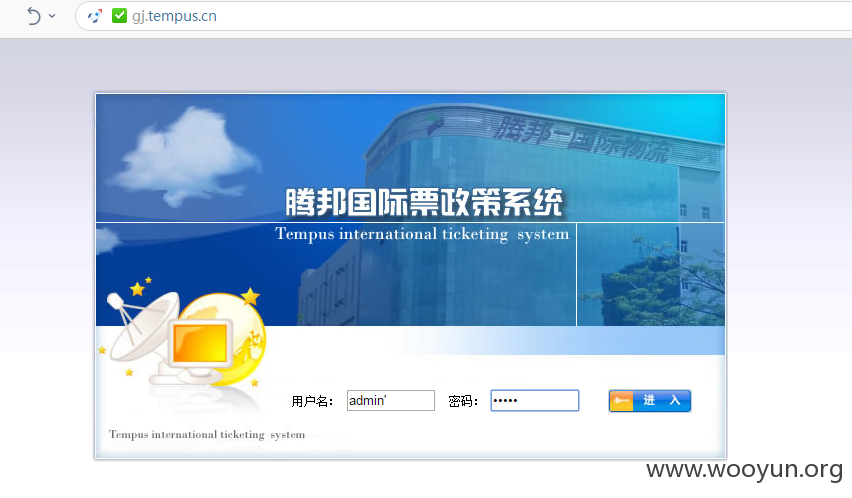The width and height of the screenshot is (852, 498).
Task: Click the 腾邦国际票政策系统 title text
Action: pos(424,203)
